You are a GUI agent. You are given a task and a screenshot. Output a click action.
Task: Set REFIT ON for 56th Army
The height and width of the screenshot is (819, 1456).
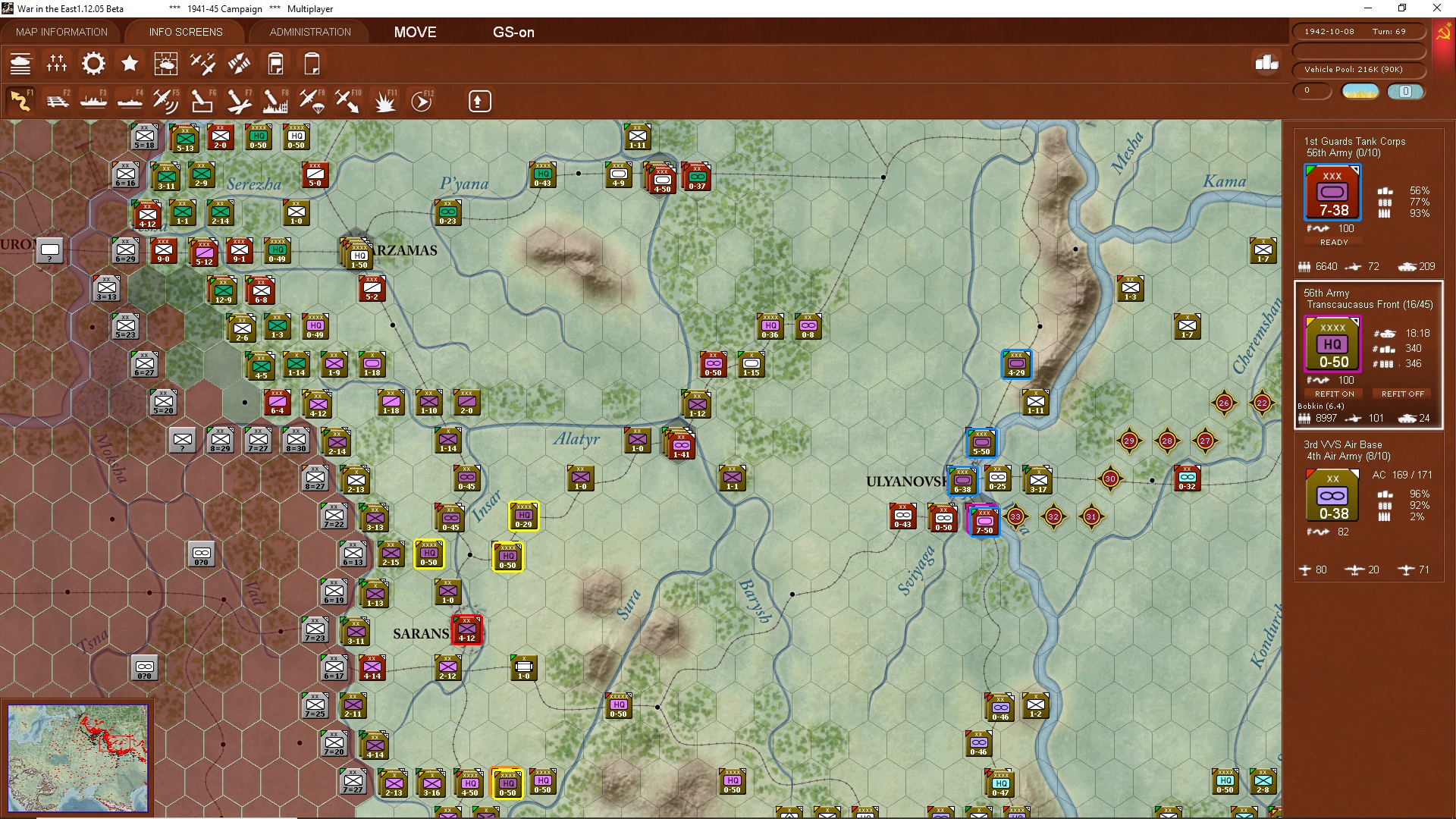pos(1334,394)
